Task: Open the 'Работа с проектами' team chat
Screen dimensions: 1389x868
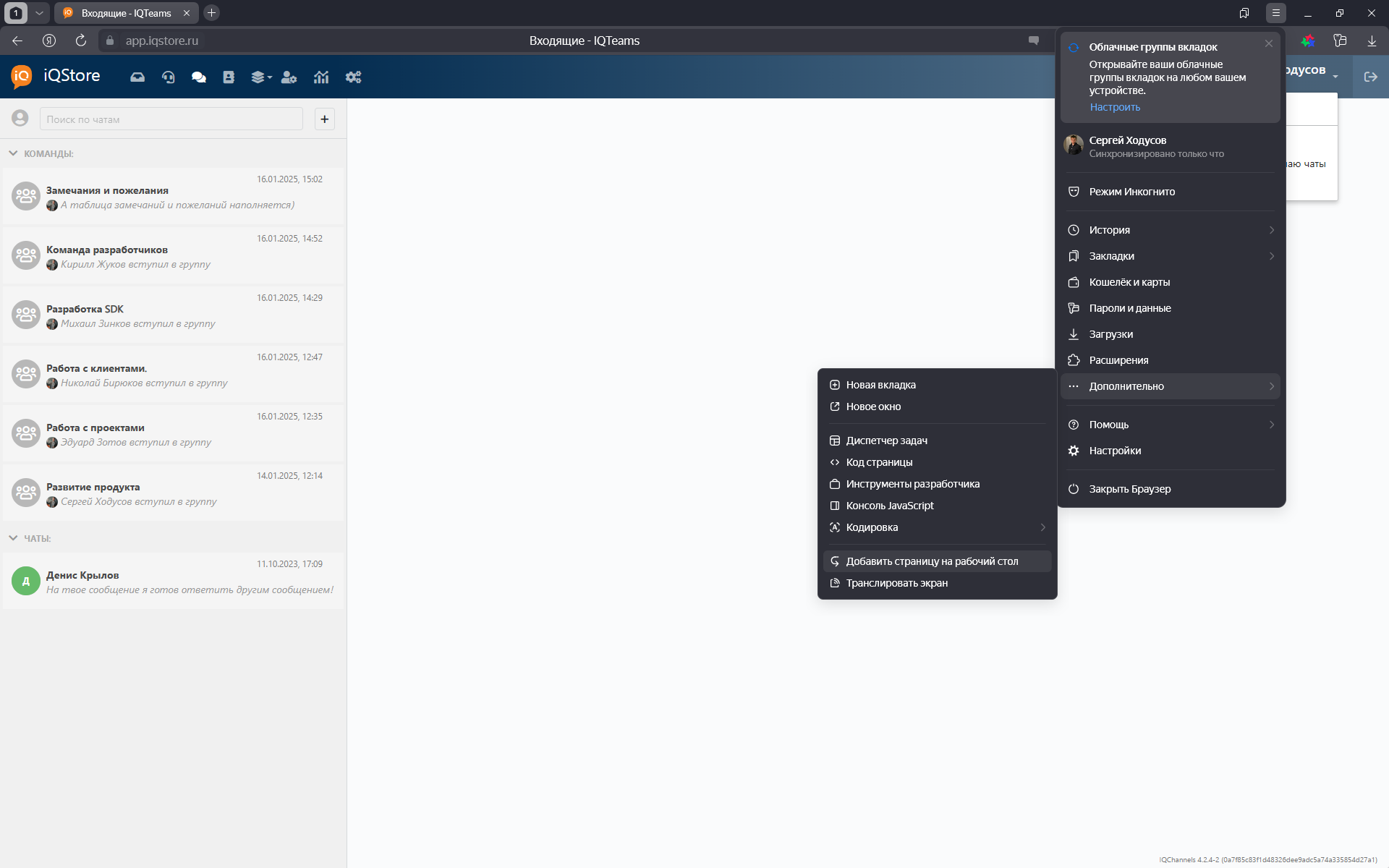Action: [x=174, y=433]
